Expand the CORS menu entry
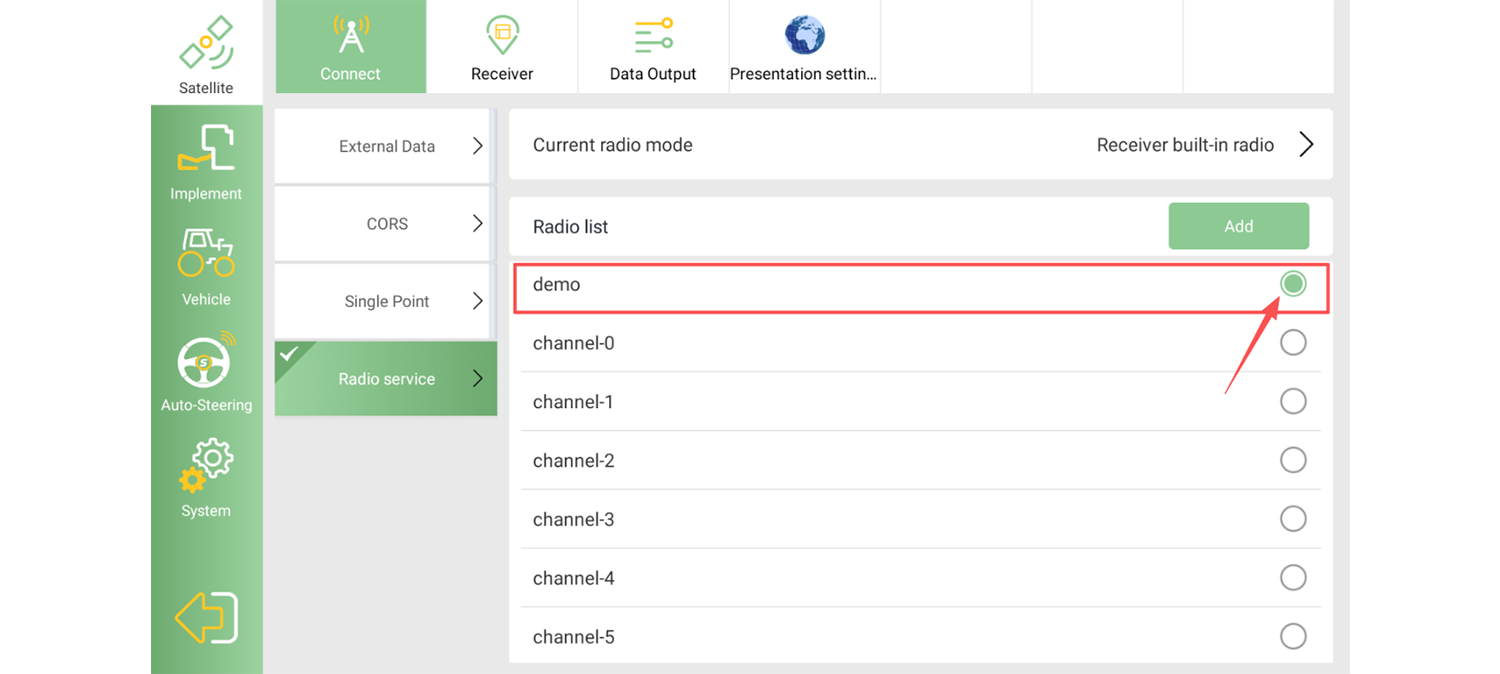This screenshot has width=1500, height=674. [x=385, y=224]
